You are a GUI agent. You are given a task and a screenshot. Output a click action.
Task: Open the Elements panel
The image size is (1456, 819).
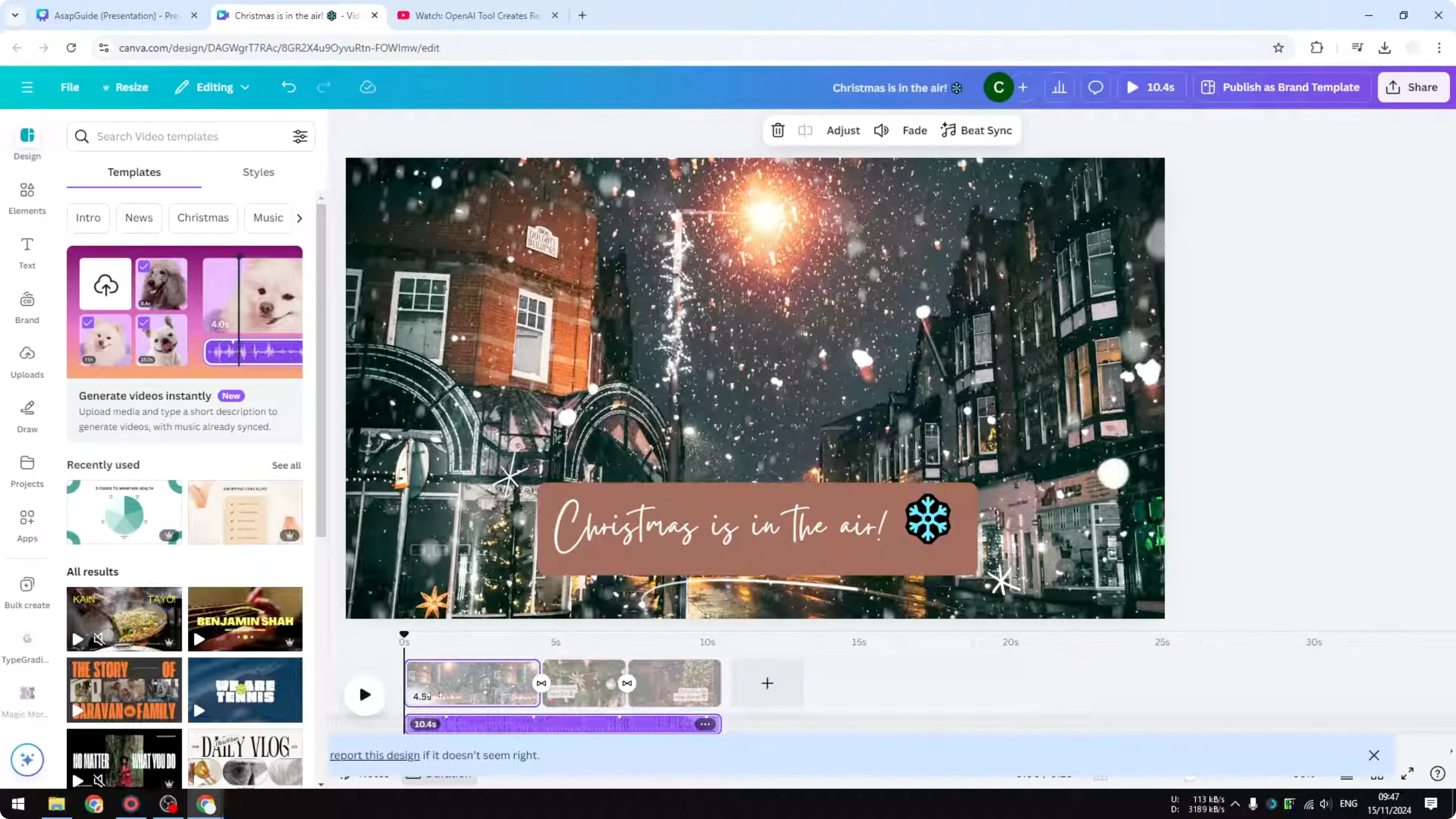(x=27, y=198)
